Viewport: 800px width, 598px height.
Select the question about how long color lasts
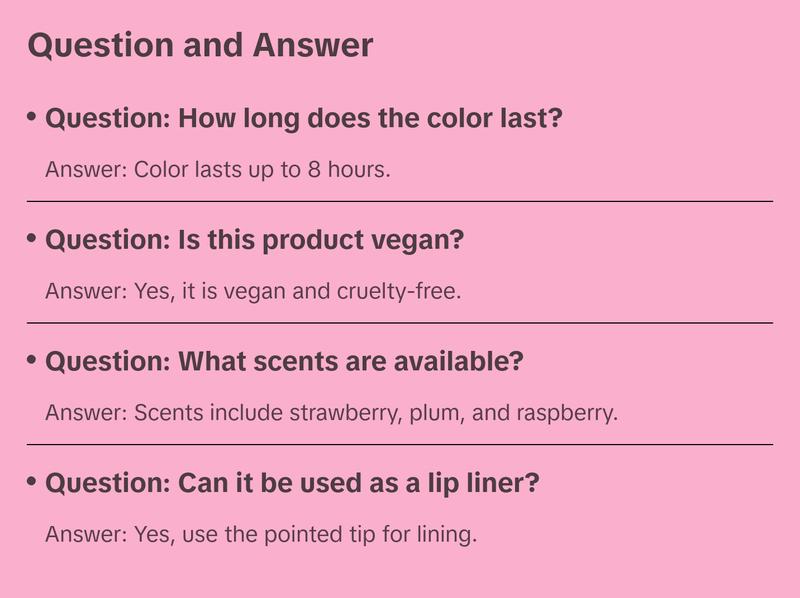coord(304,119)
